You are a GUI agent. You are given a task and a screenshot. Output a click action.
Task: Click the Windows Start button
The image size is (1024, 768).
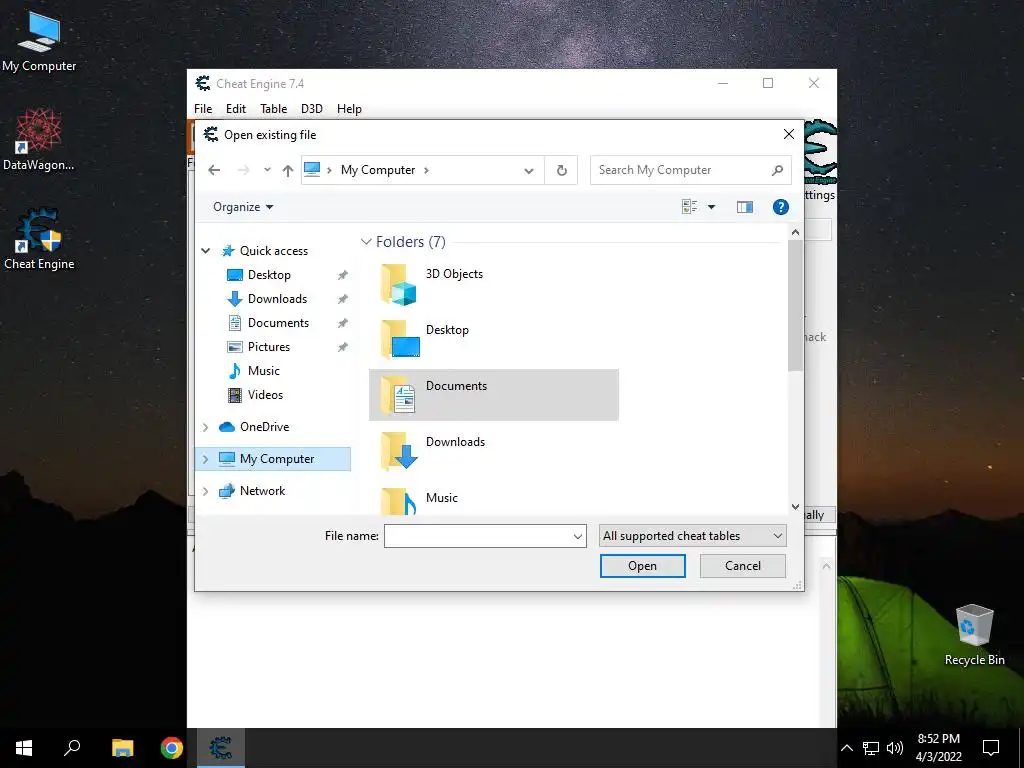coord(24,748)
